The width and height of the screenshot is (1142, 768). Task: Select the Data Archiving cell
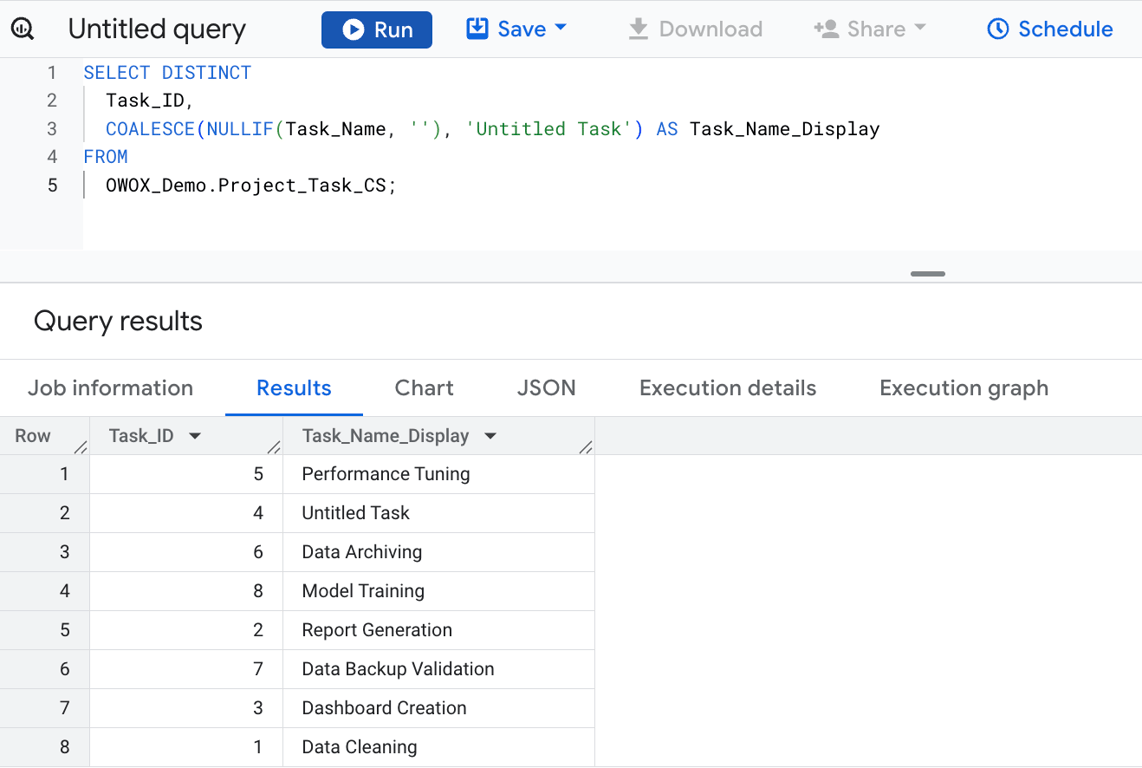pyautogui.click(x=438, y=552)
